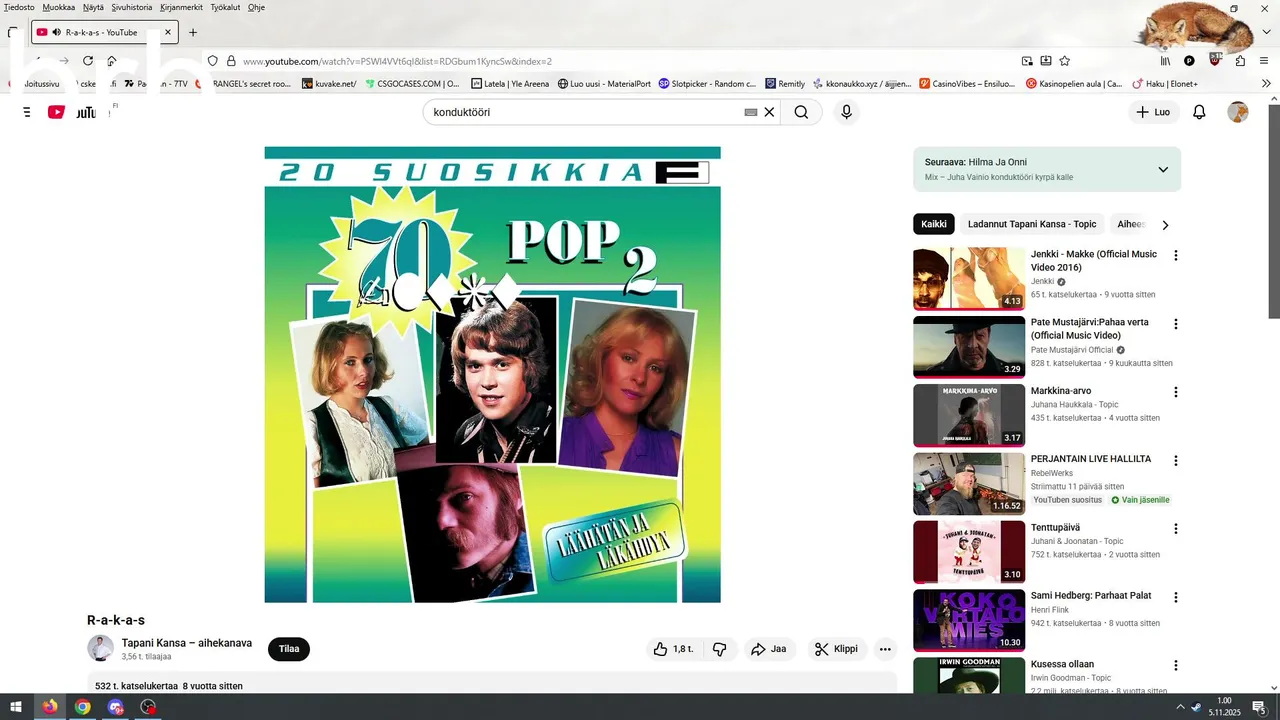
Task: Like the R-a-k-a-s video
Action: coord(673,649)
